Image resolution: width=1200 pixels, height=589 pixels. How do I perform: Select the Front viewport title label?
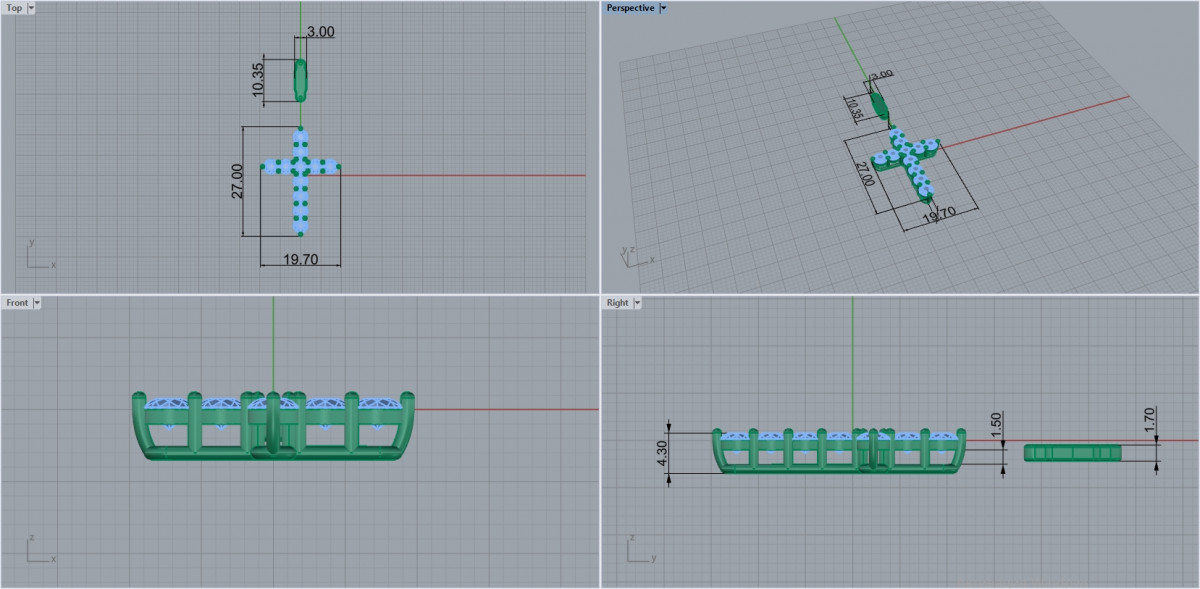(x=17, y=302)
